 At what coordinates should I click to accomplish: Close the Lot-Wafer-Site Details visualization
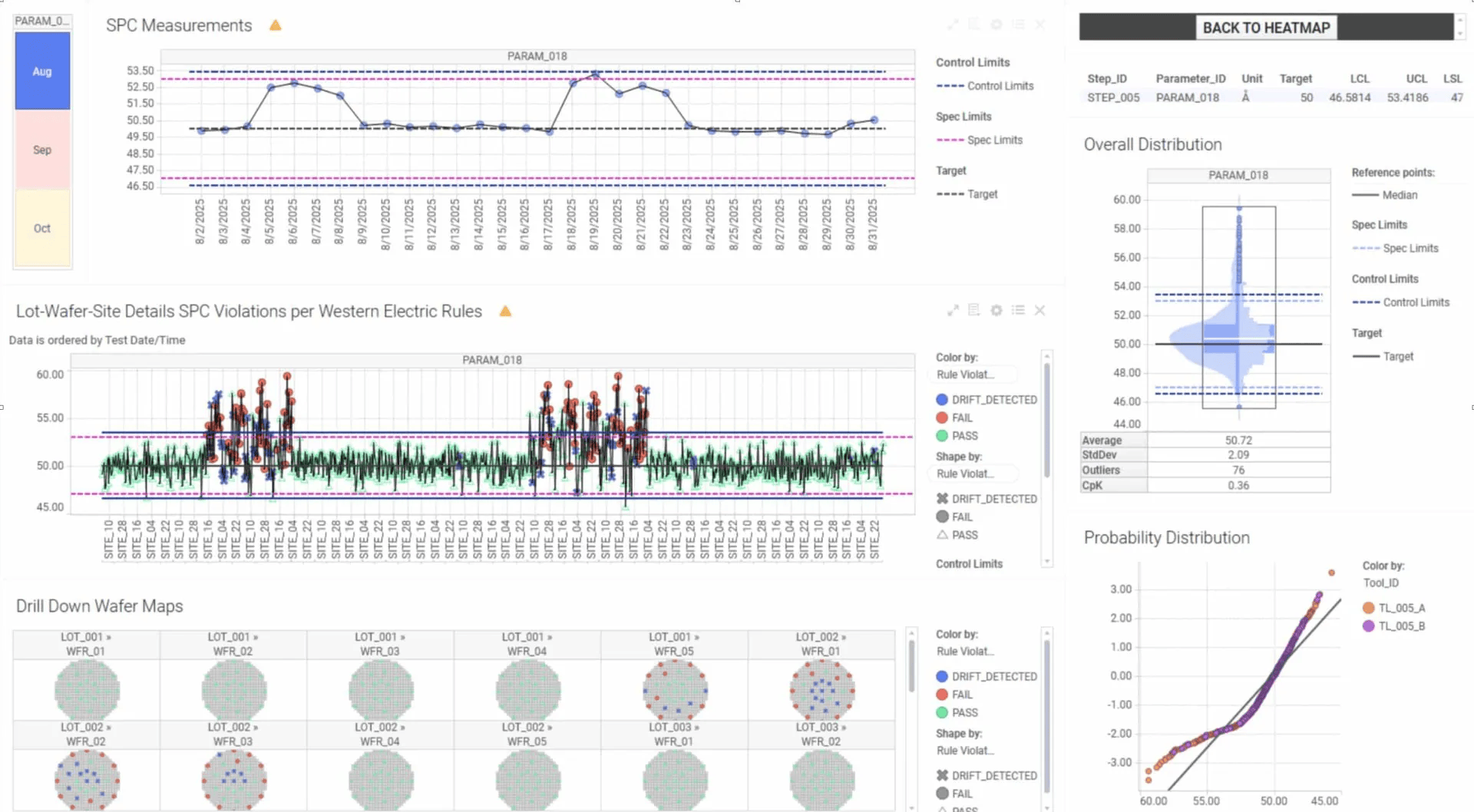(x=1040, y=310)
